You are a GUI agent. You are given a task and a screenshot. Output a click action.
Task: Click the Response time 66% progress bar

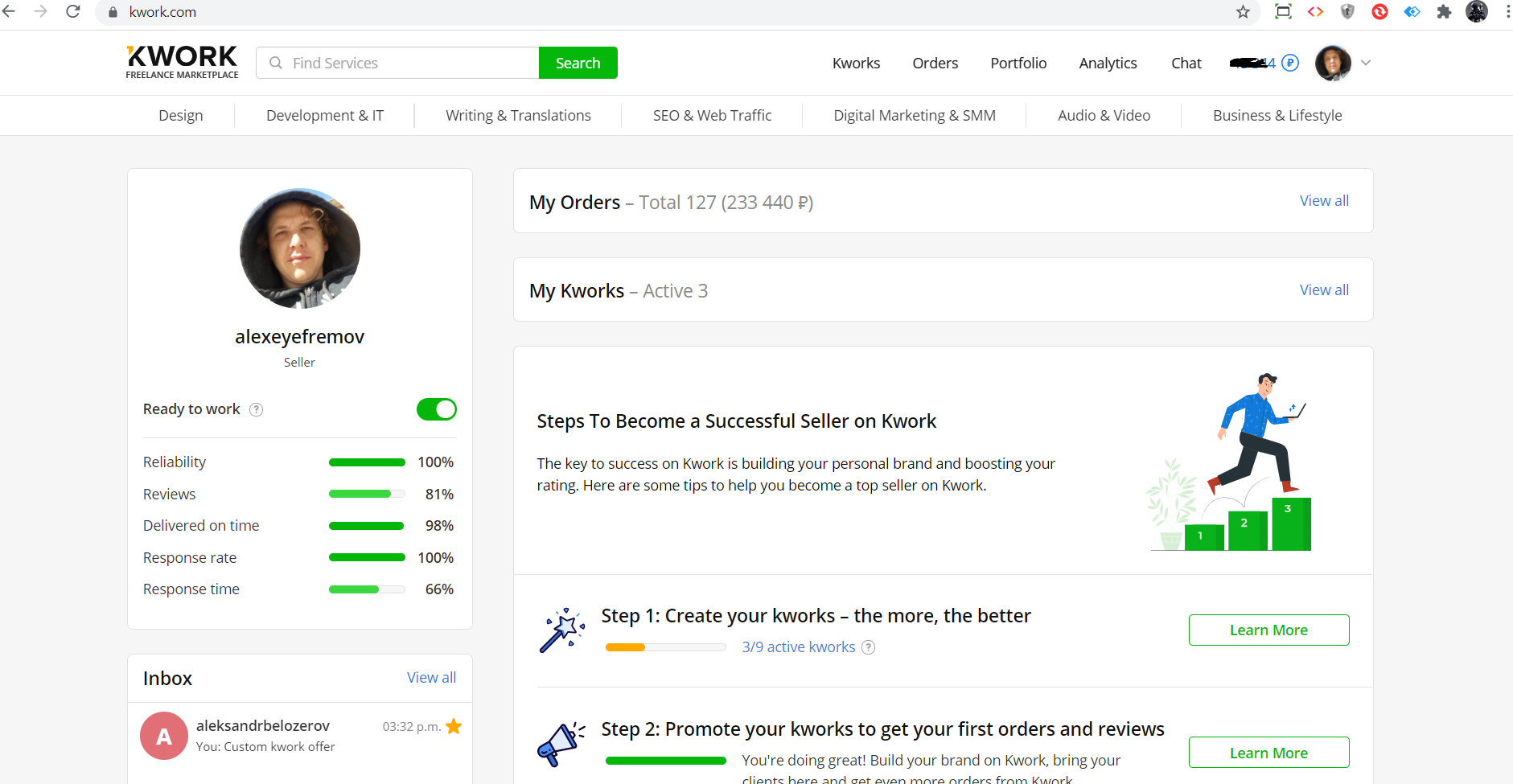[x=367, y=589]
